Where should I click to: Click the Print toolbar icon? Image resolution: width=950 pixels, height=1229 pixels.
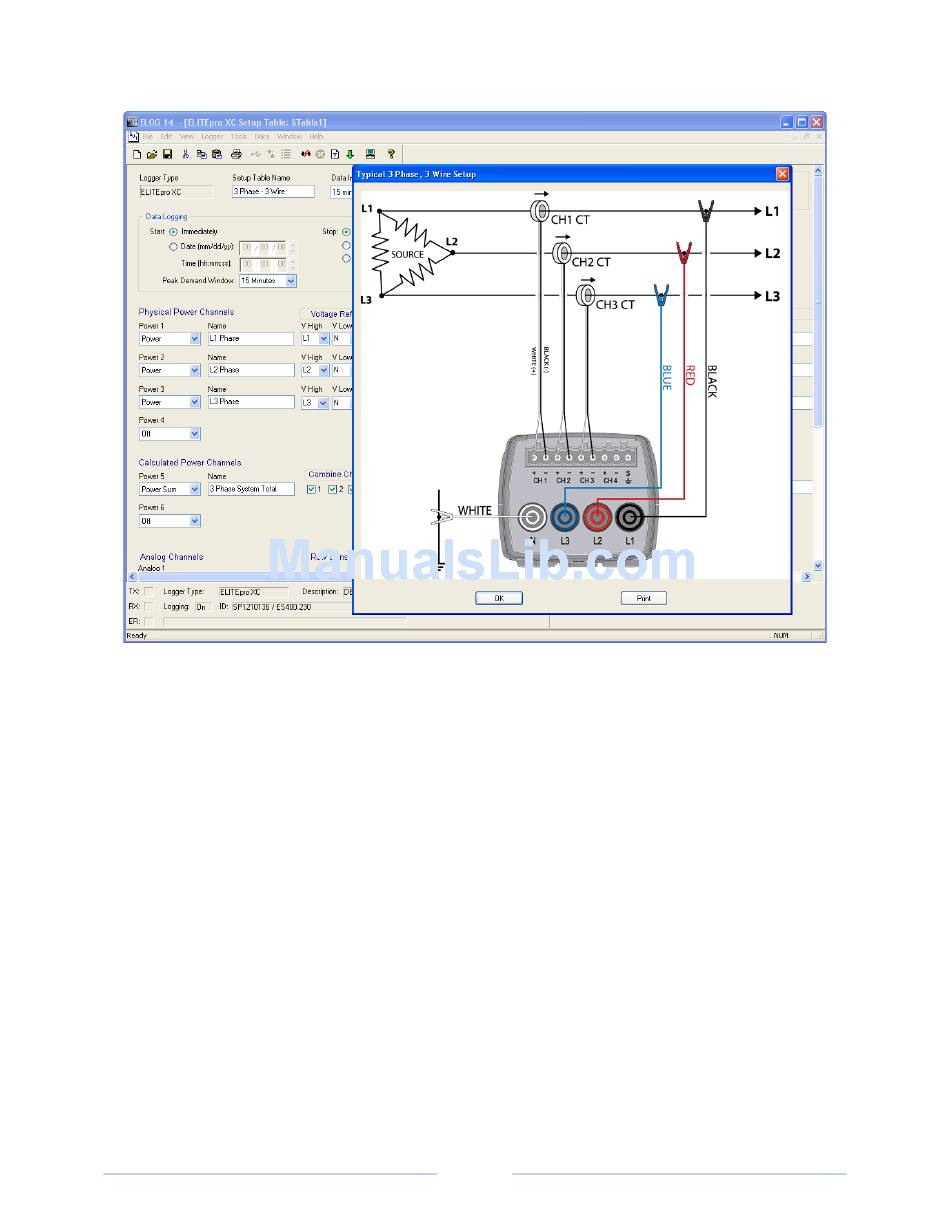tap(236, 155)
